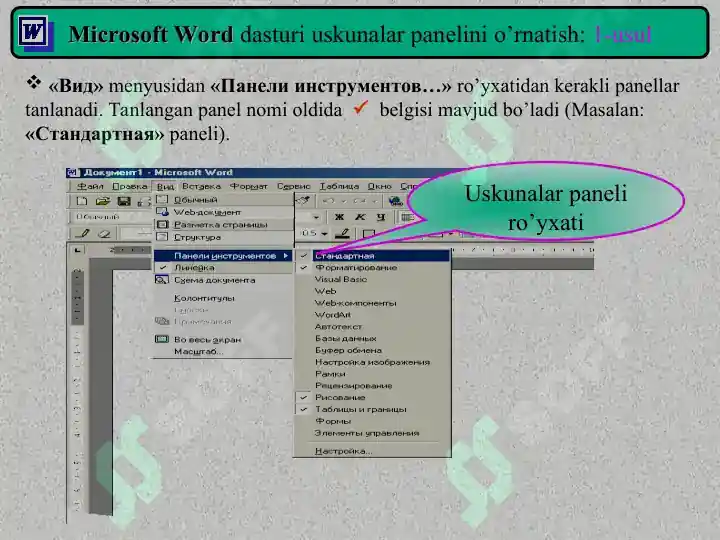
Task: Enable the Формы toolbar
Action: point(372,421)
